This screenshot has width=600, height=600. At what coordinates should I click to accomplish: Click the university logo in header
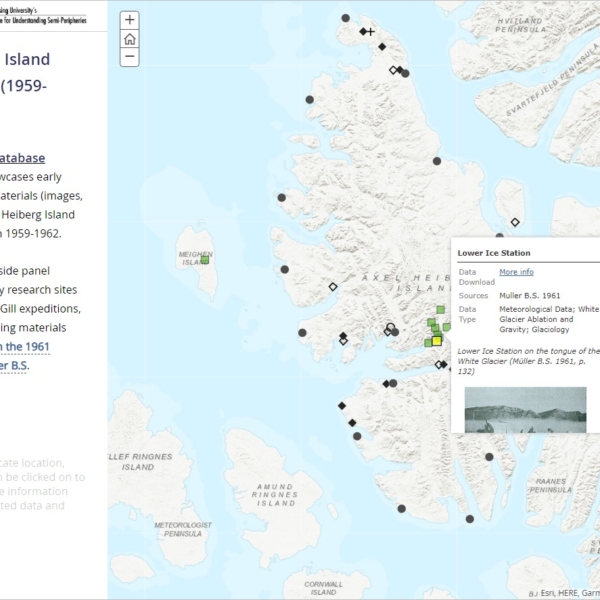pos(43,13)
